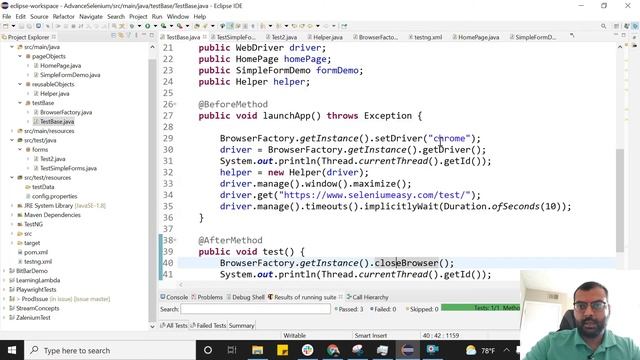
Task: Collapse the pageObjects package
Action: point(20,56)
